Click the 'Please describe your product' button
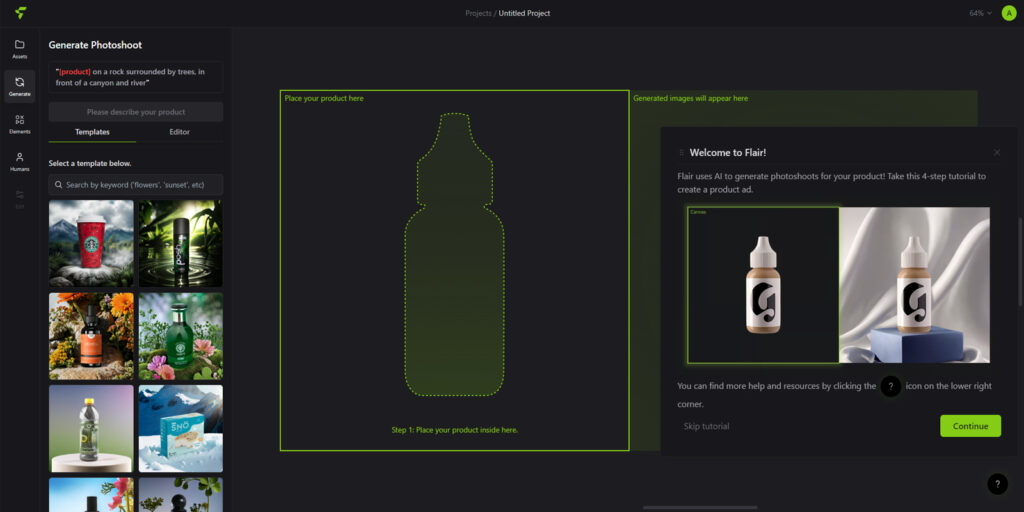 [x=136, y=112]
